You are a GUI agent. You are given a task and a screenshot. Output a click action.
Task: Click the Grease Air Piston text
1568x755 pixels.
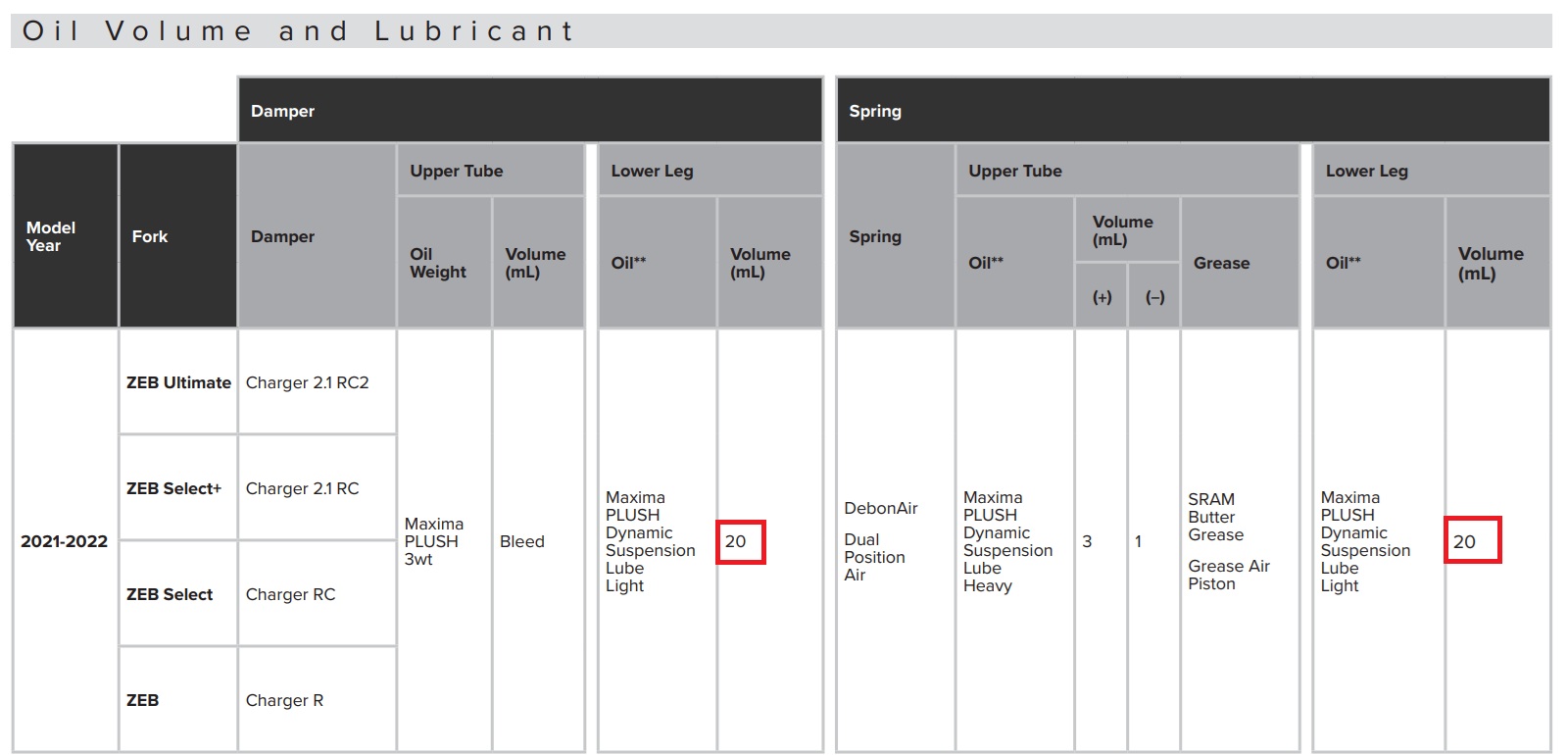tap(1229, 575)
